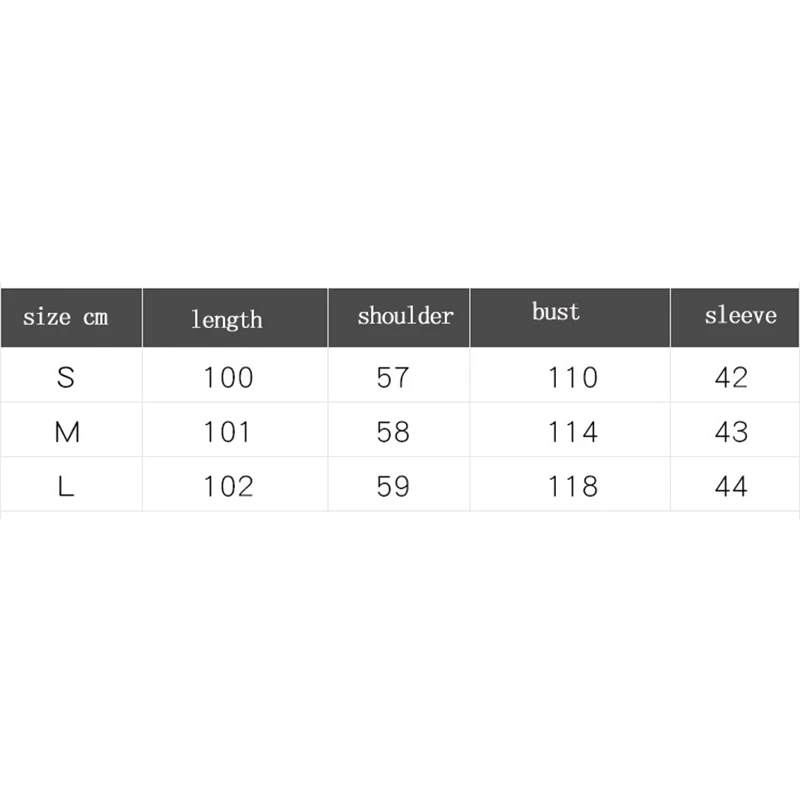
Task: Select the length value 101
Action: pyautogui.click(x=227, y=432)
